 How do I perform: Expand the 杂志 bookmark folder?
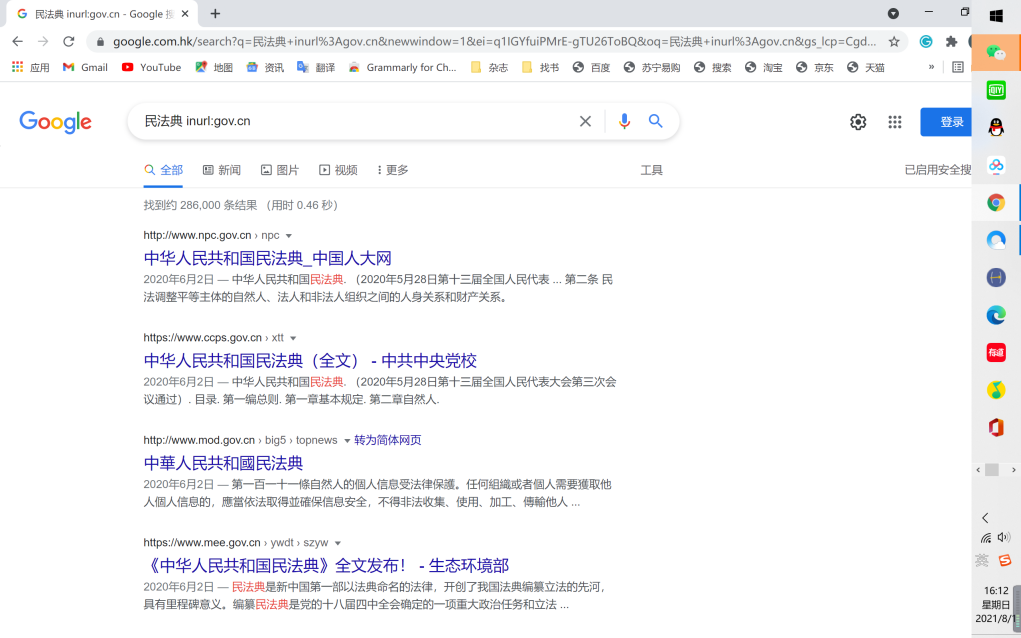[x=489, y=67]
